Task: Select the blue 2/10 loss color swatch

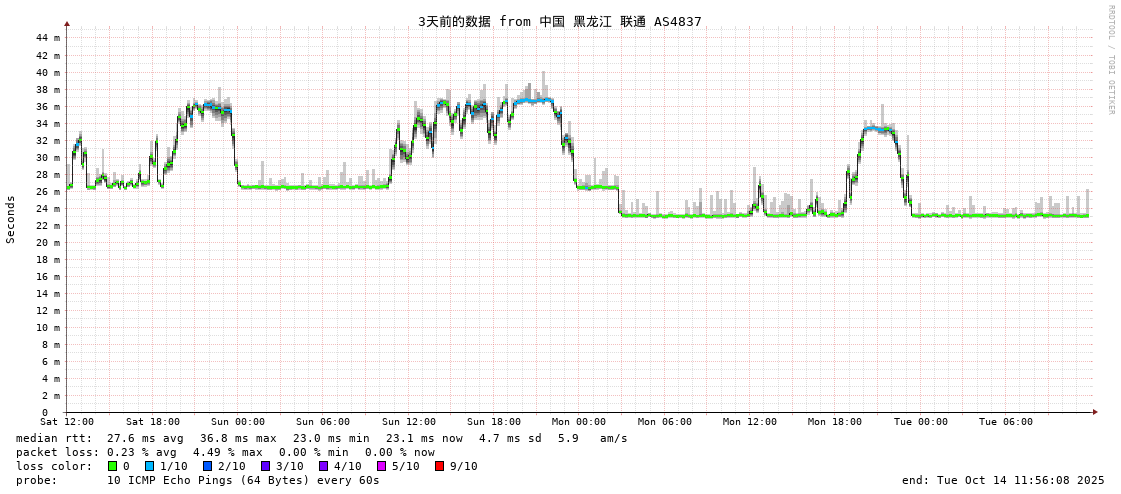Action: click(207, 466)
